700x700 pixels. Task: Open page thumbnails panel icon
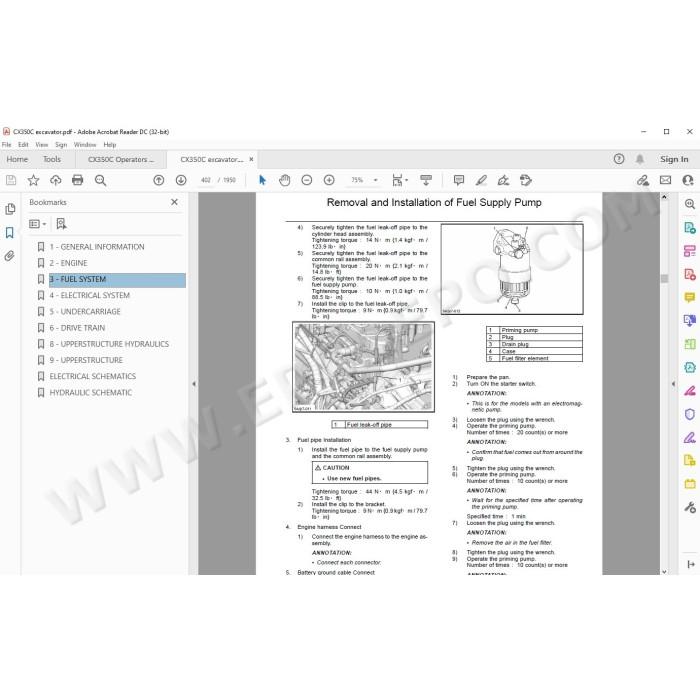pos(10,209)
